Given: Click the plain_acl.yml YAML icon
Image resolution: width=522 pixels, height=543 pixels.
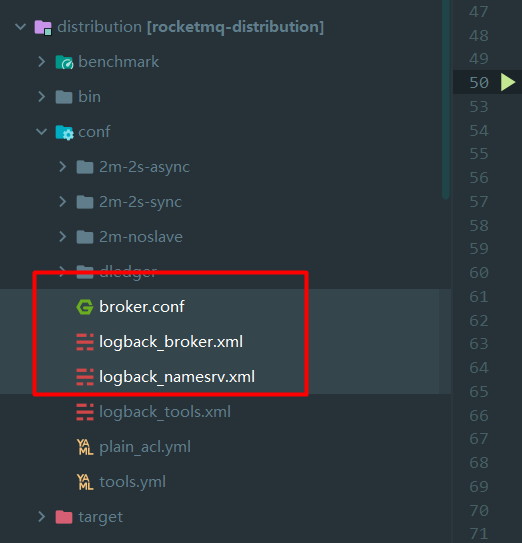Looking at the screenshot, I should 85,447.
